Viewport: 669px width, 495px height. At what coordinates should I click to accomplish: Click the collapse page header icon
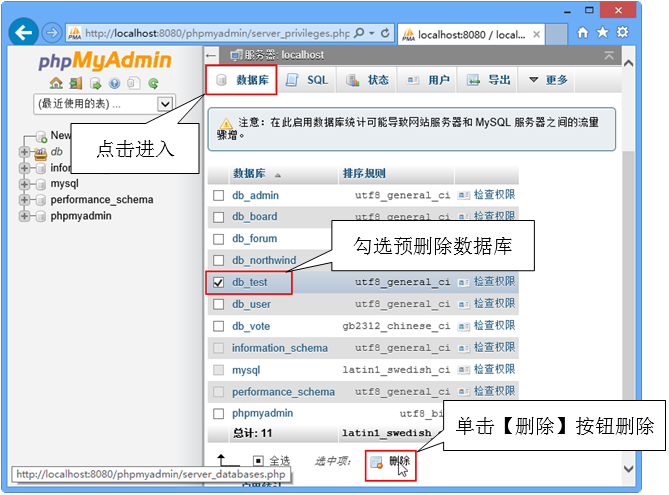609,55
